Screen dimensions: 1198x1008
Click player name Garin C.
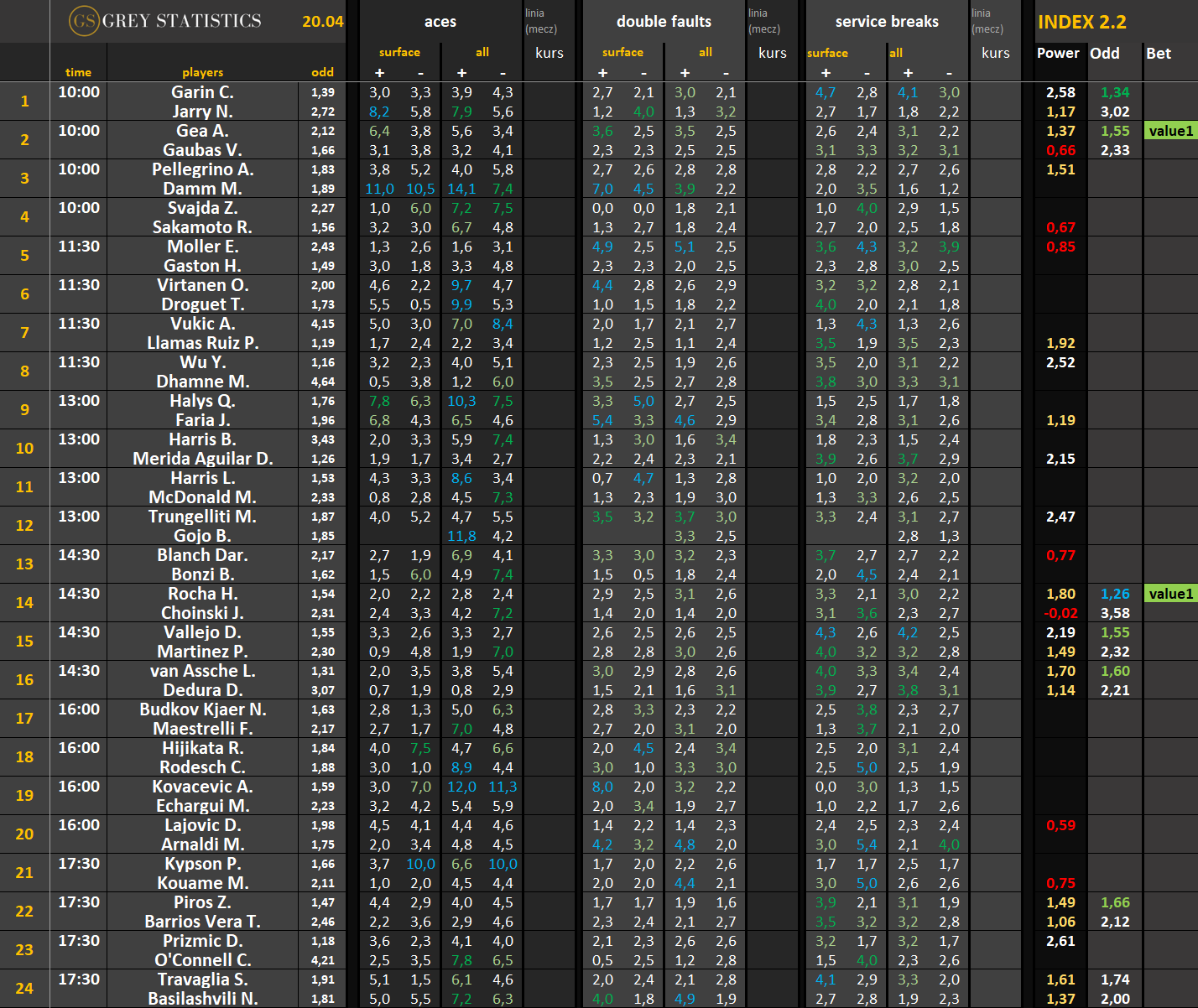(x=202, y=92)
